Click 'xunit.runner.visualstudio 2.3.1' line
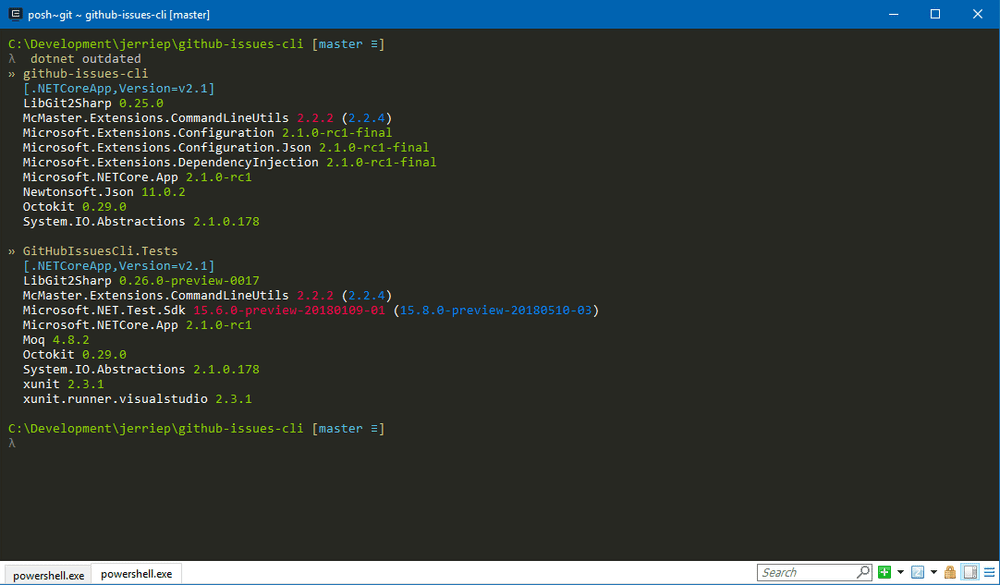 (x=137, y=399)
